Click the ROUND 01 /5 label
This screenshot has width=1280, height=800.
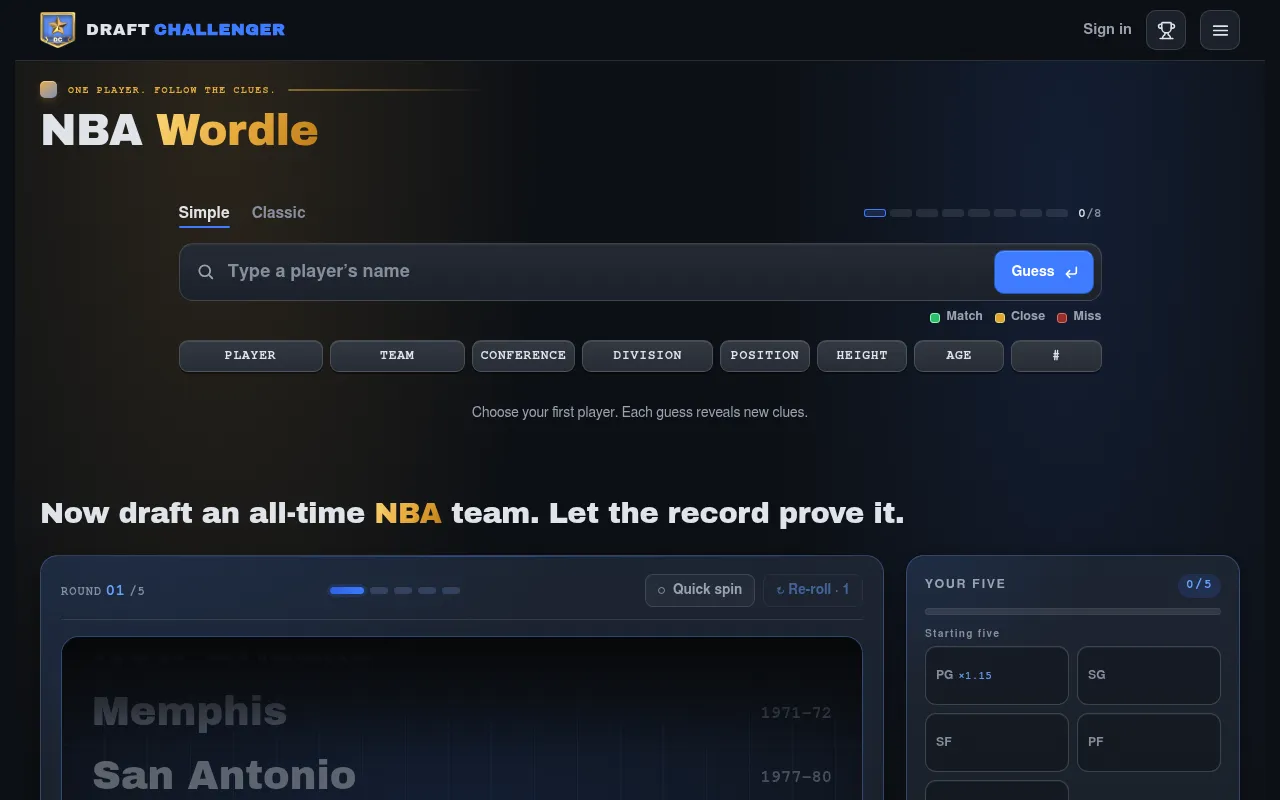click(103, 591)
